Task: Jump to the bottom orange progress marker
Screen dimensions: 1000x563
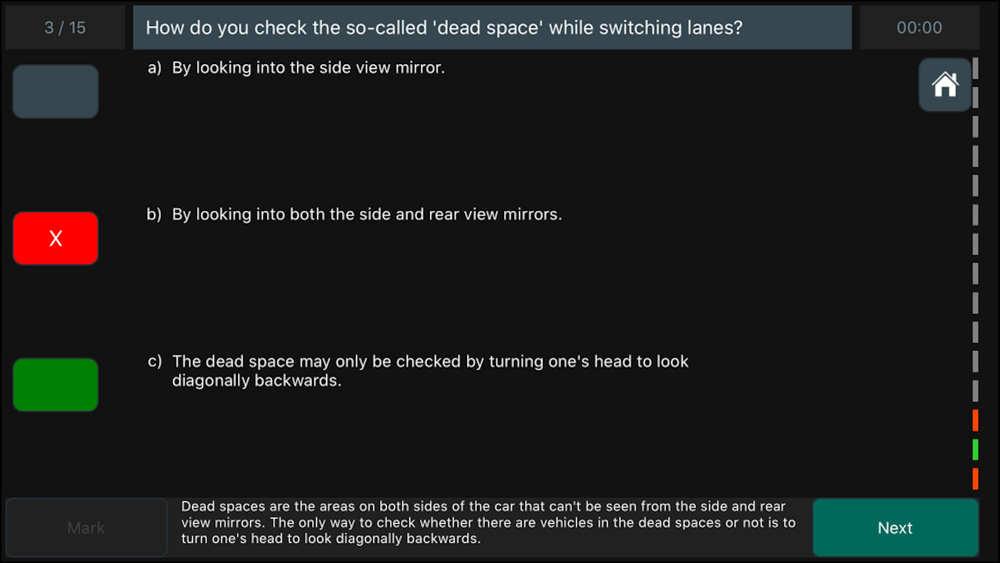Action: 975,479
